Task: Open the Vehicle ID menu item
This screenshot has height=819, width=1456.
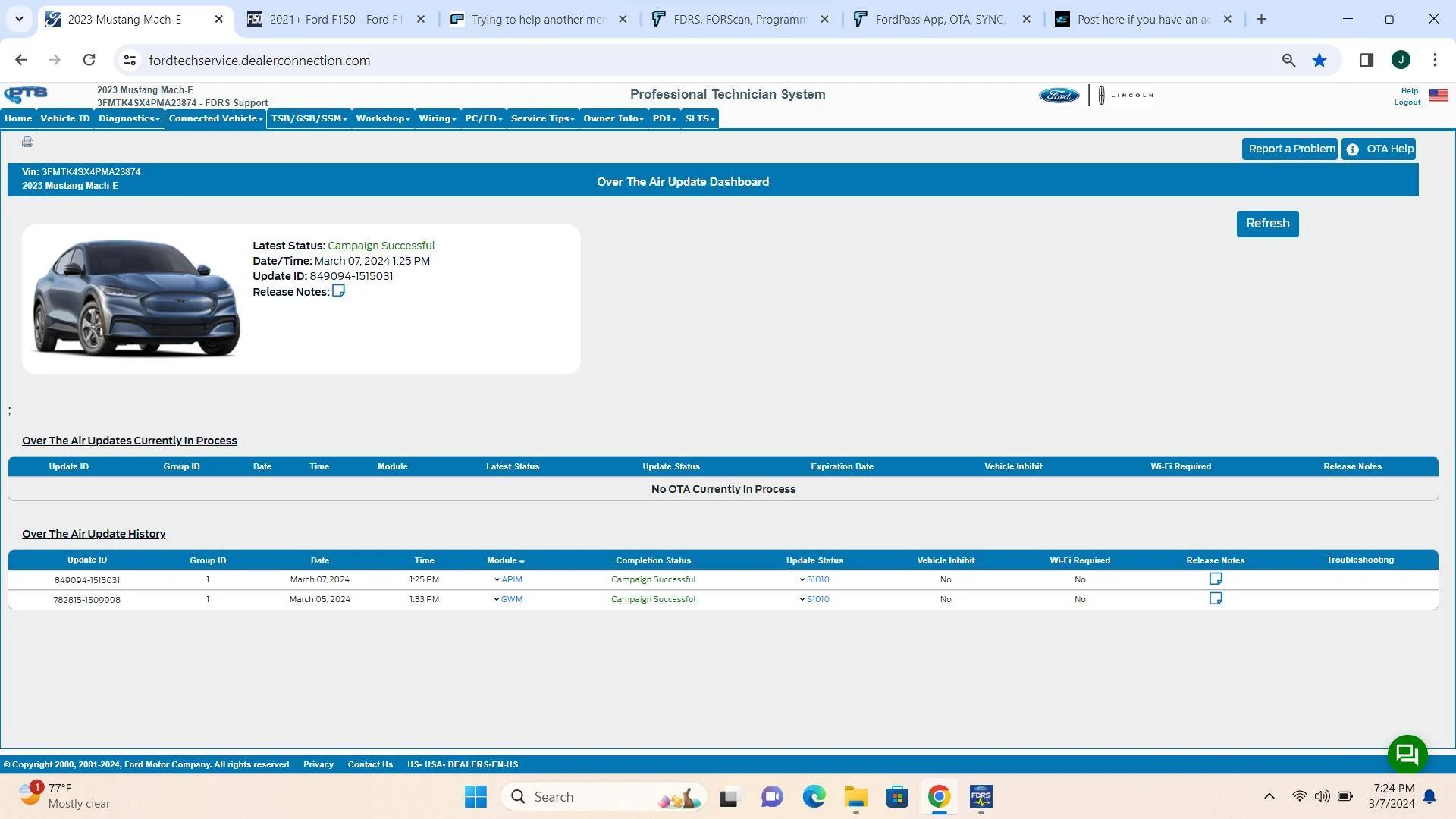Action: [65, 118]
